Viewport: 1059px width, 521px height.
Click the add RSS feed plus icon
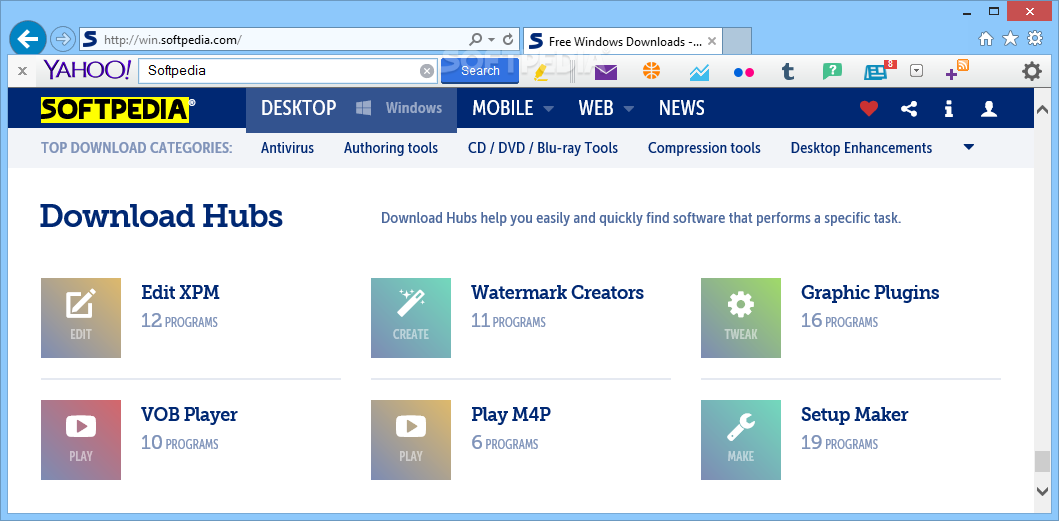[x=957, y=70]
